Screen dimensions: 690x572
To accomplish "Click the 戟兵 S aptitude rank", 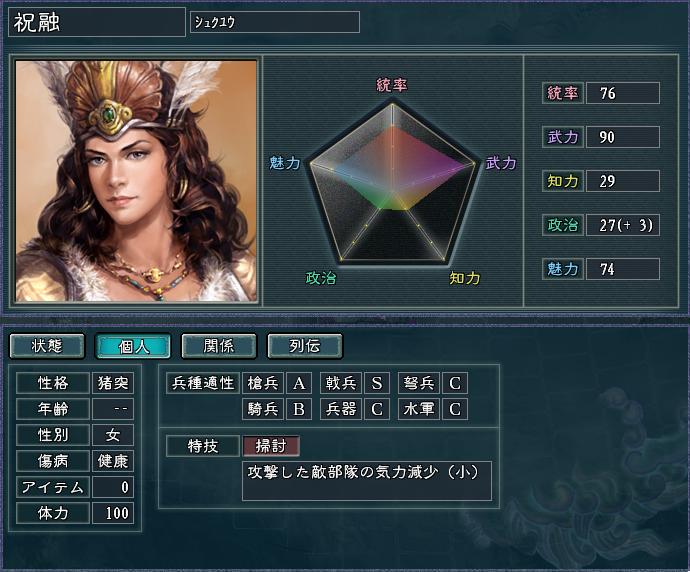I will coord(377,383).
